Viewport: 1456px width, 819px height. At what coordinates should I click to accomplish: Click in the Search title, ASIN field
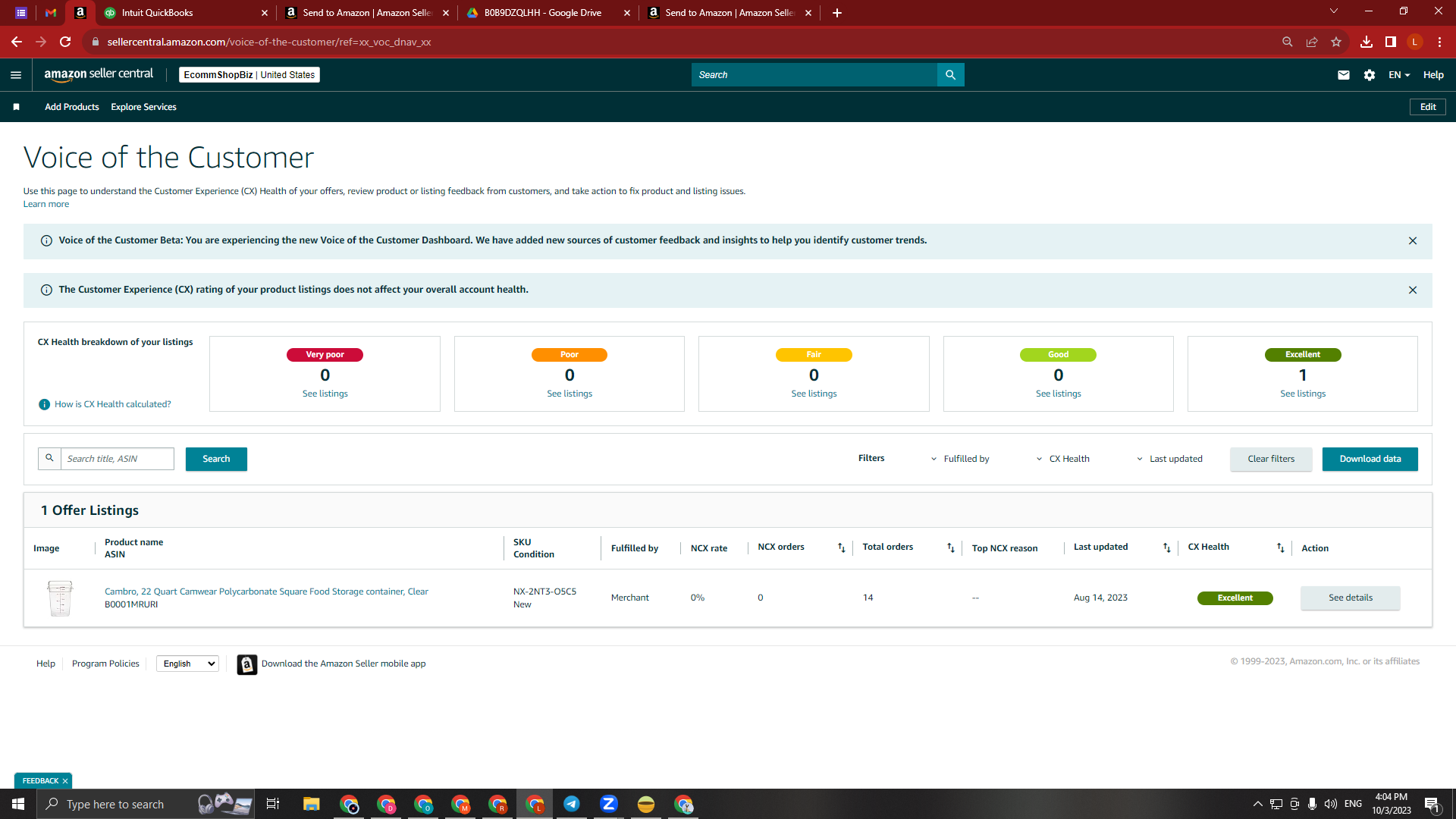pyautogui.click(x=118, y=460)
